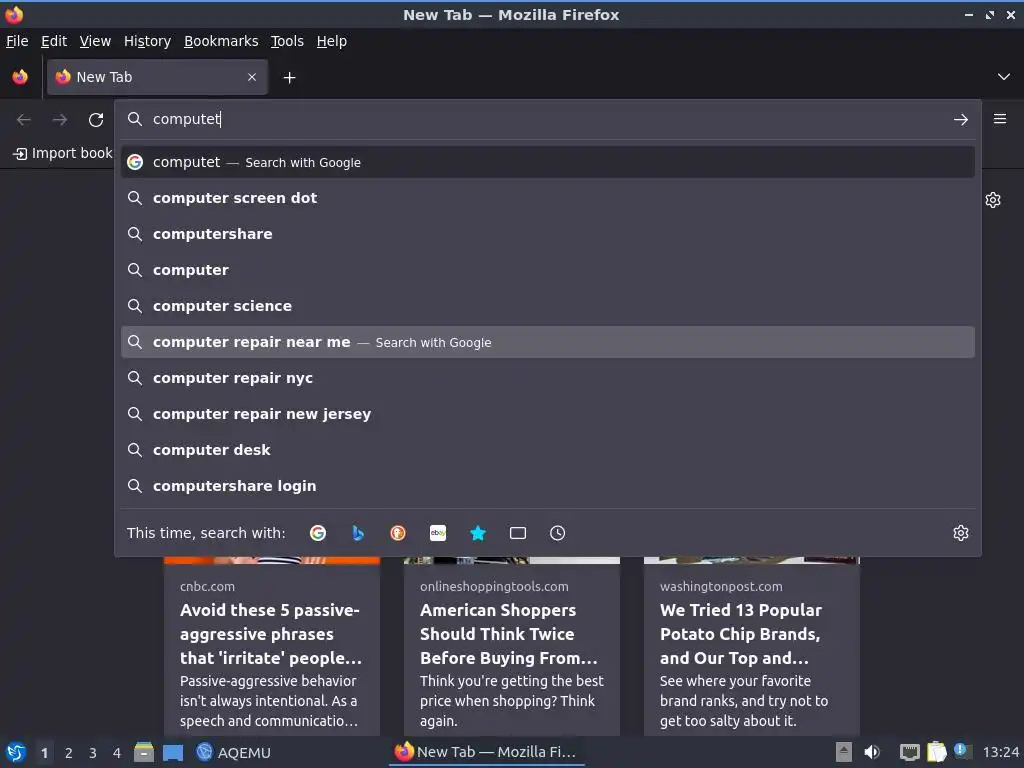
Task: Click the go arrow in address bar
Action: click(x=961, y=120)
